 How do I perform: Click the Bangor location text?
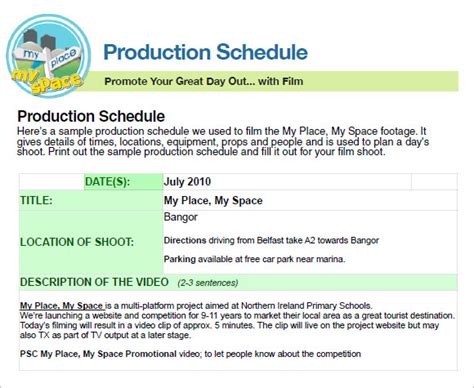[181, 217]
